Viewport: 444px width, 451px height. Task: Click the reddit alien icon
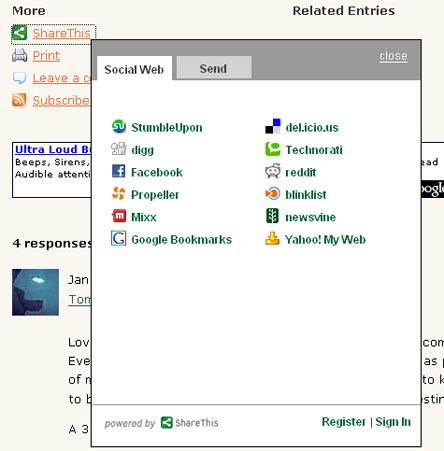pyautogui.click(x=273, y=171)
